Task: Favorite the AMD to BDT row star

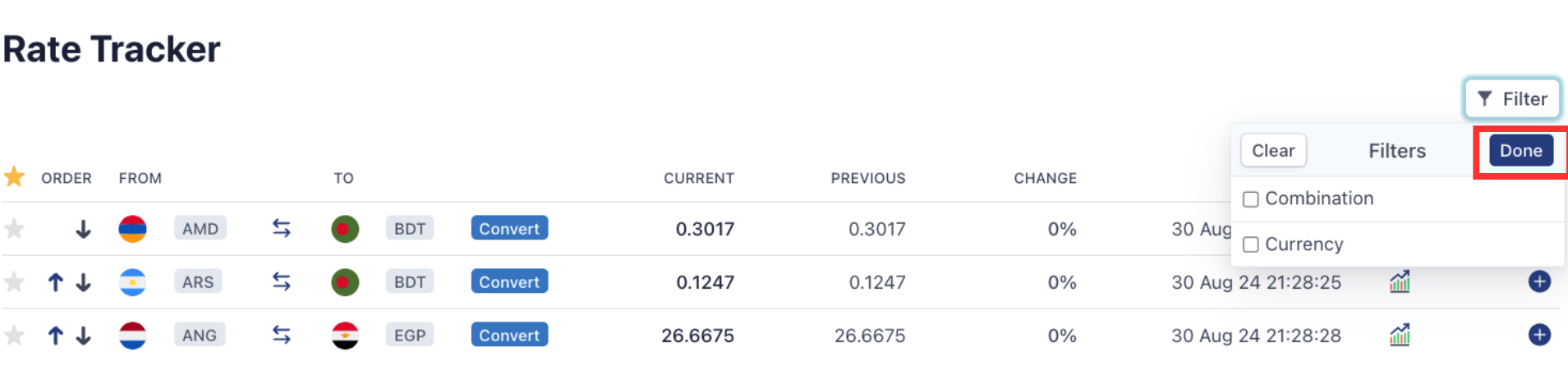Action: (x=14, y=229)
